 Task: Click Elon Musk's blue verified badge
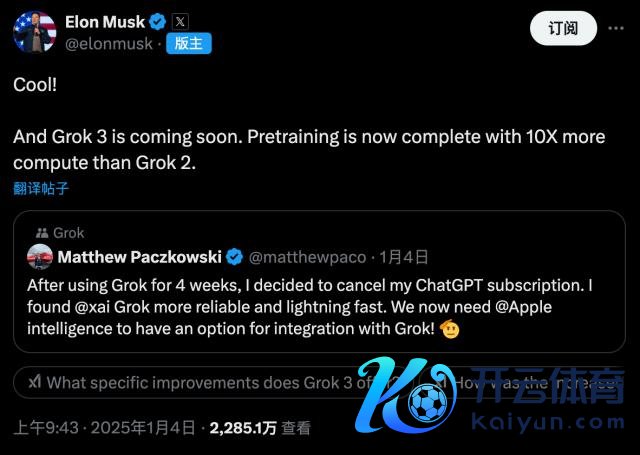point(158,21)
